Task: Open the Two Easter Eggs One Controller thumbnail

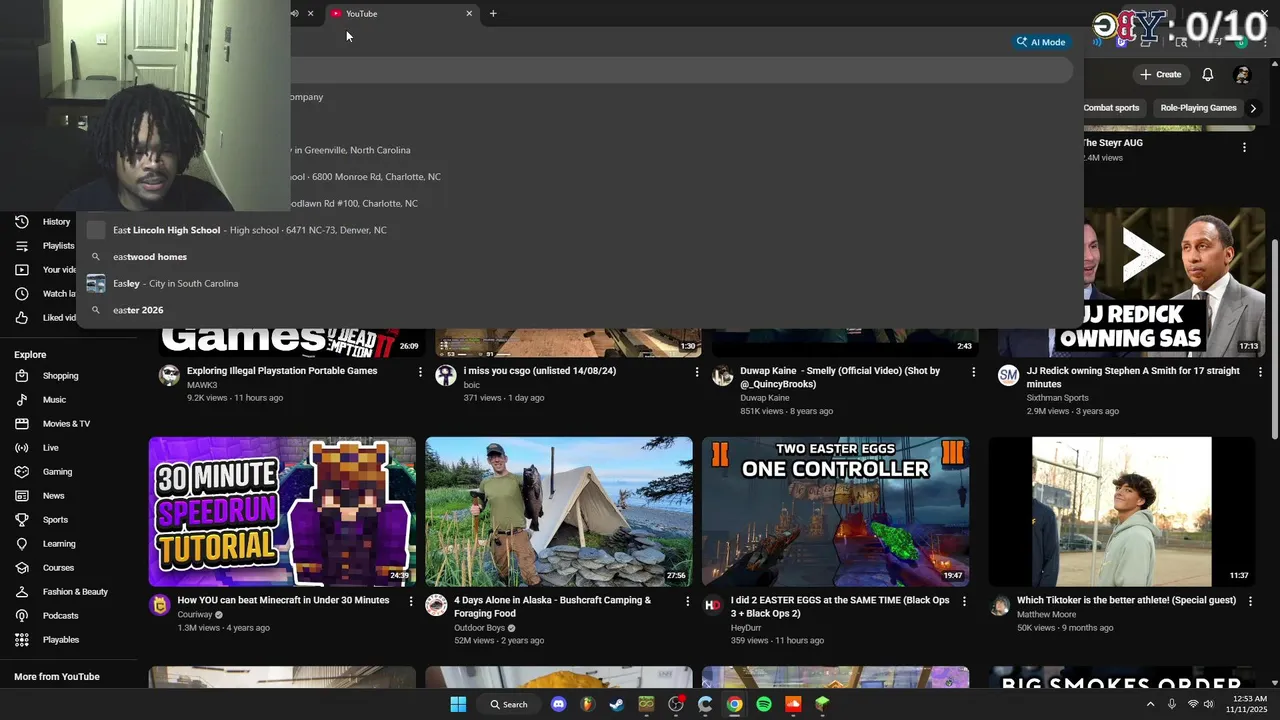Action: (835, 511)
